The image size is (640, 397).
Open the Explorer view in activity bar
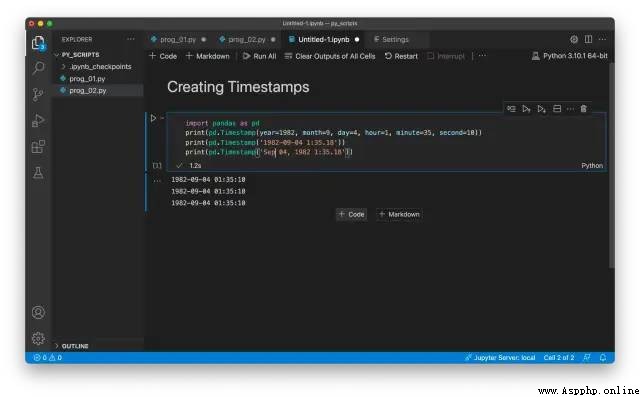click(38, 43)
